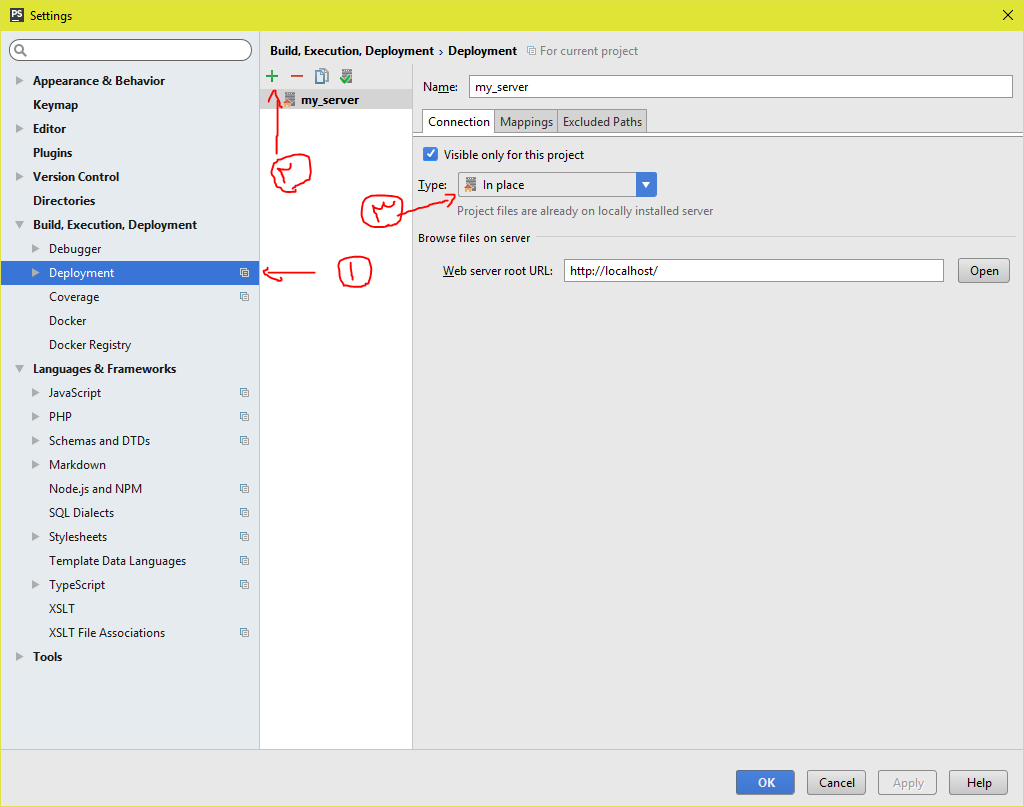The width and height of the screenshot is (1024, 807).
Task: Click project-level icon beside SQL Dialects
Action: click(x=244, y=513)
